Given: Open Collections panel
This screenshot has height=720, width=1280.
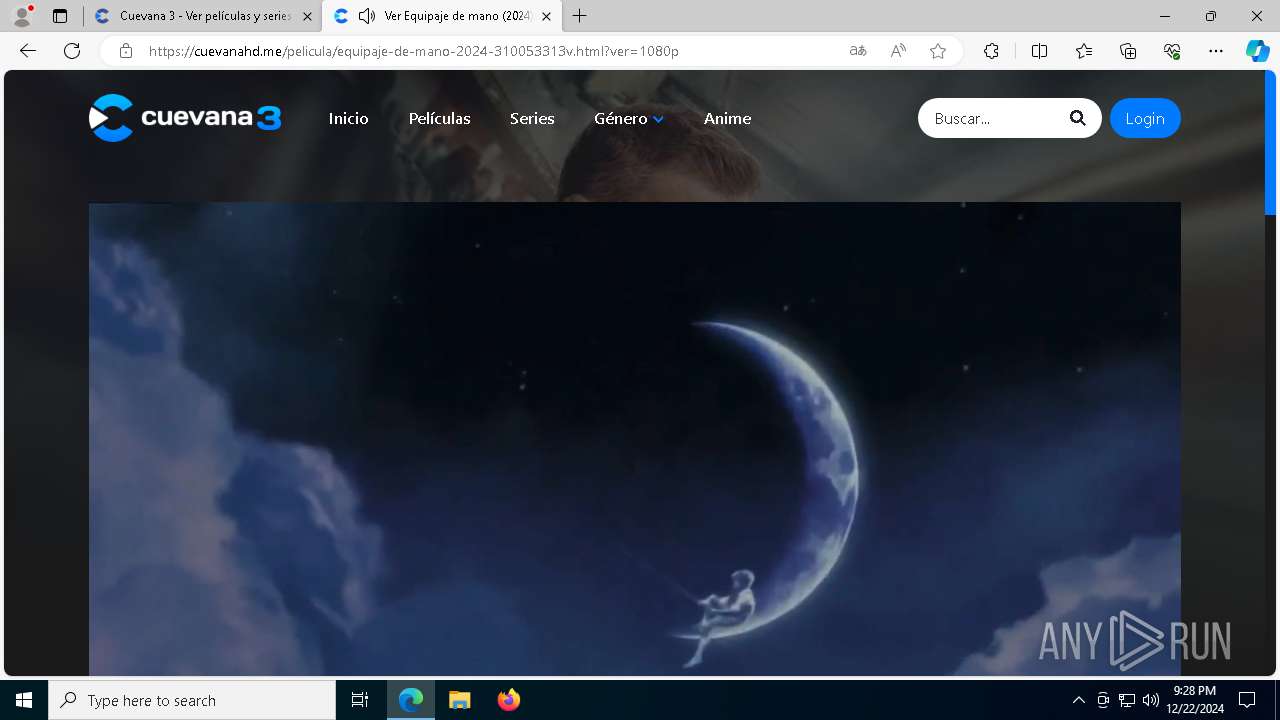Looking at the screenshot, I should pos(1128,51).
